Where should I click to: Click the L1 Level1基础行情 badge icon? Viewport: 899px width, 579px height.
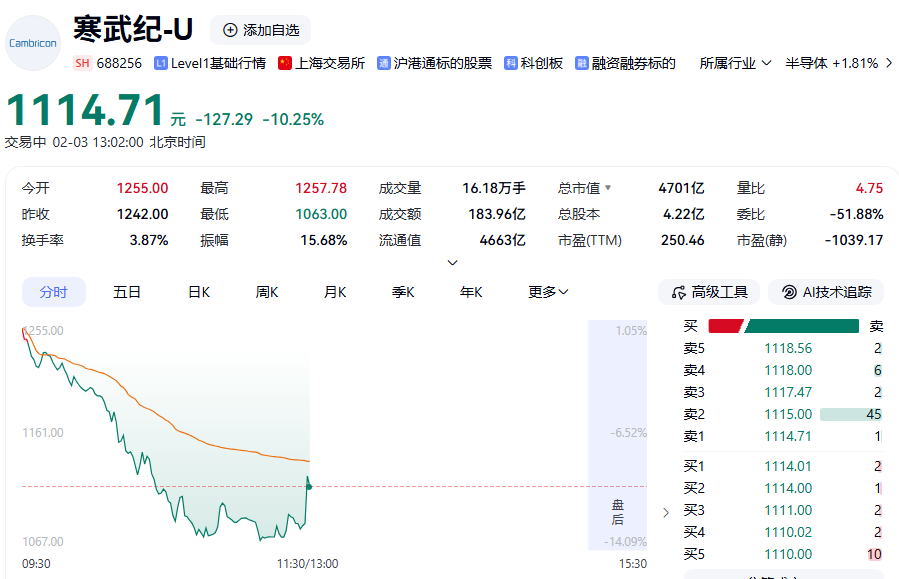(161, 63)
